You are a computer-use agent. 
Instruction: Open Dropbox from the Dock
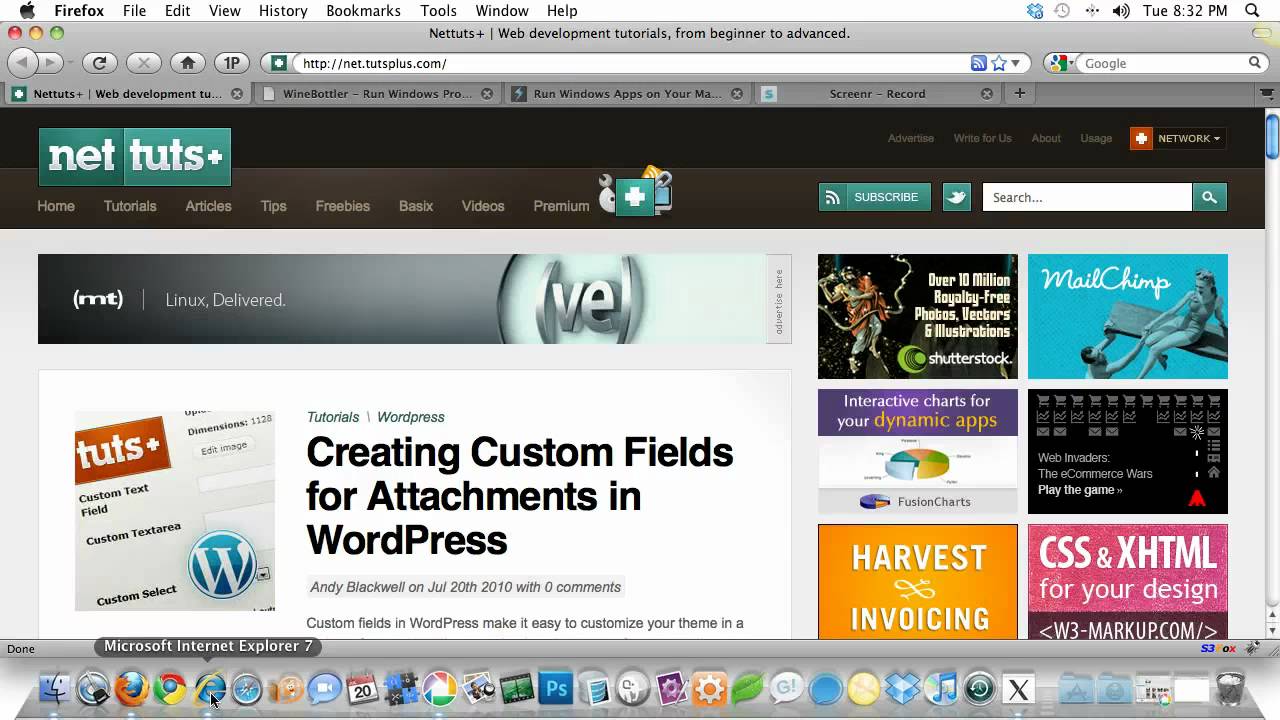click(903, 688)
